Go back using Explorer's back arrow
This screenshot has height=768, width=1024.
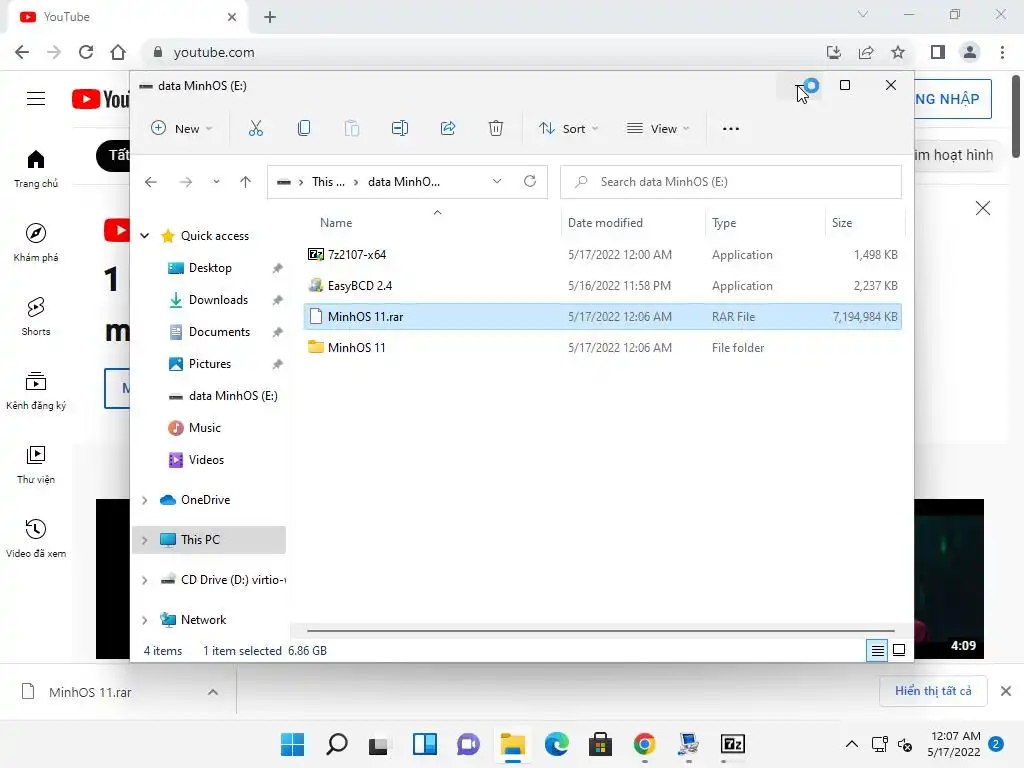[151, 182]
